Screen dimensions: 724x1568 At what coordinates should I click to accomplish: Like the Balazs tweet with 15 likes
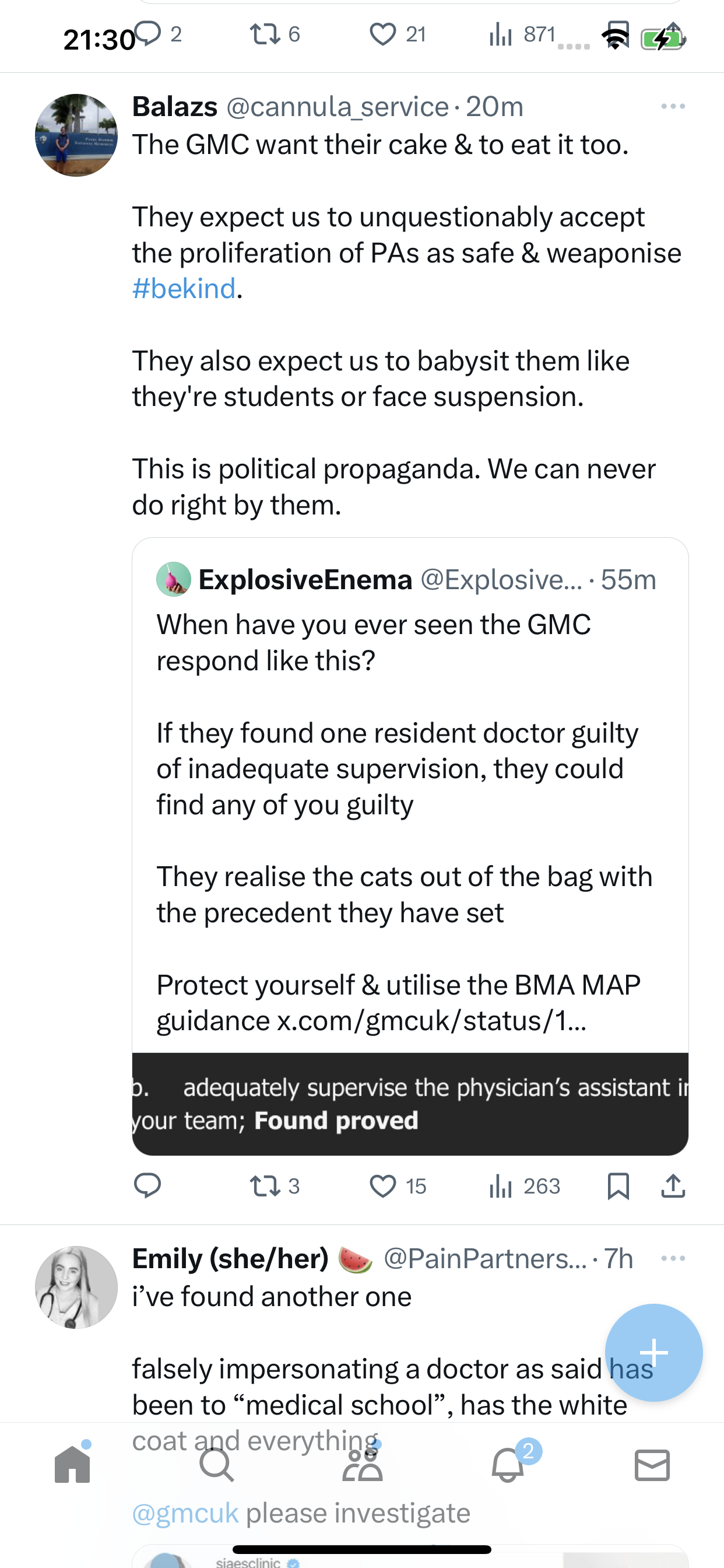pos(398,1186)
